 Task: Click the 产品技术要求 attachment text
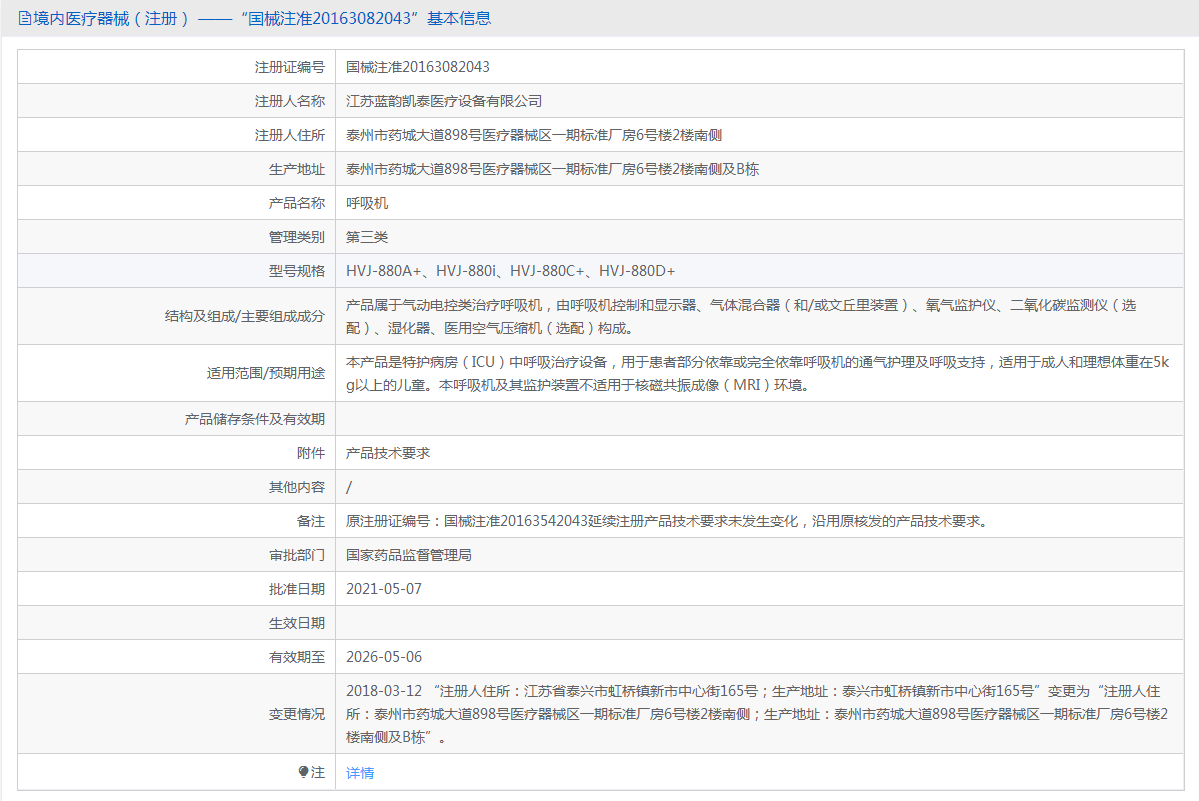point(388,453)
